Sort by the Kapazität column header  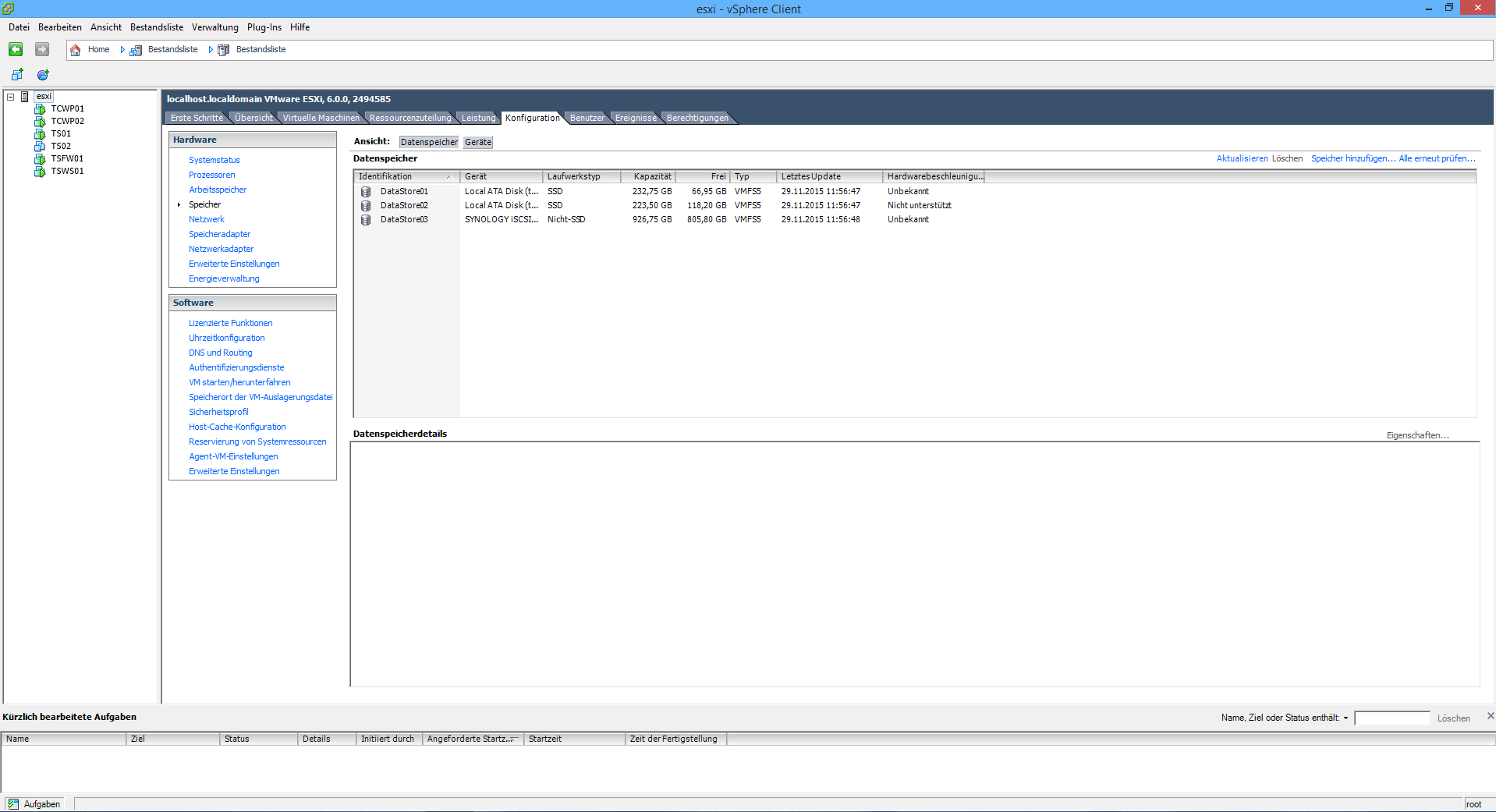click(x=648, y=176)
